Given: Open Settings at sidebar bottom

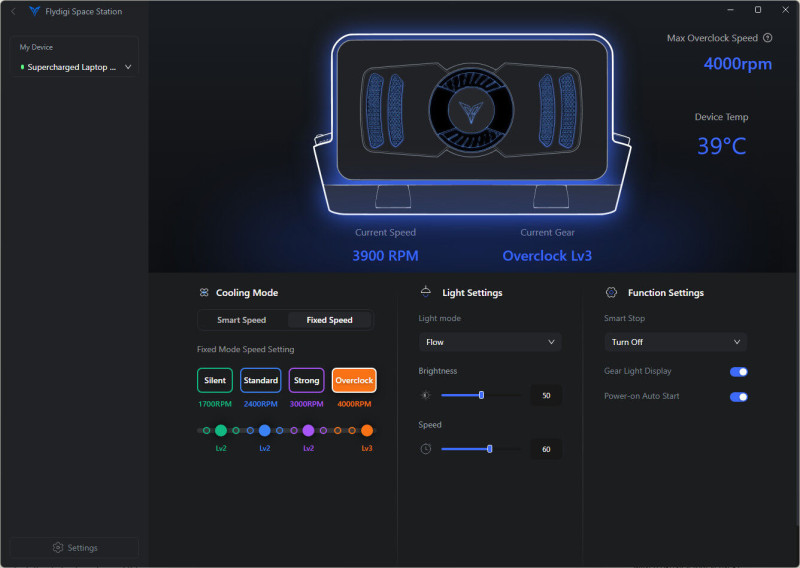Looking at the screenshot, I should click(x=74, y=548).
